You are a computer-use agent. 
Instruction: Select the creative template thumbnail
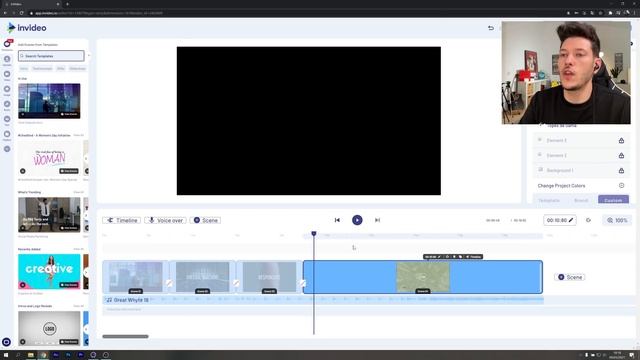(x=49, y=271)
